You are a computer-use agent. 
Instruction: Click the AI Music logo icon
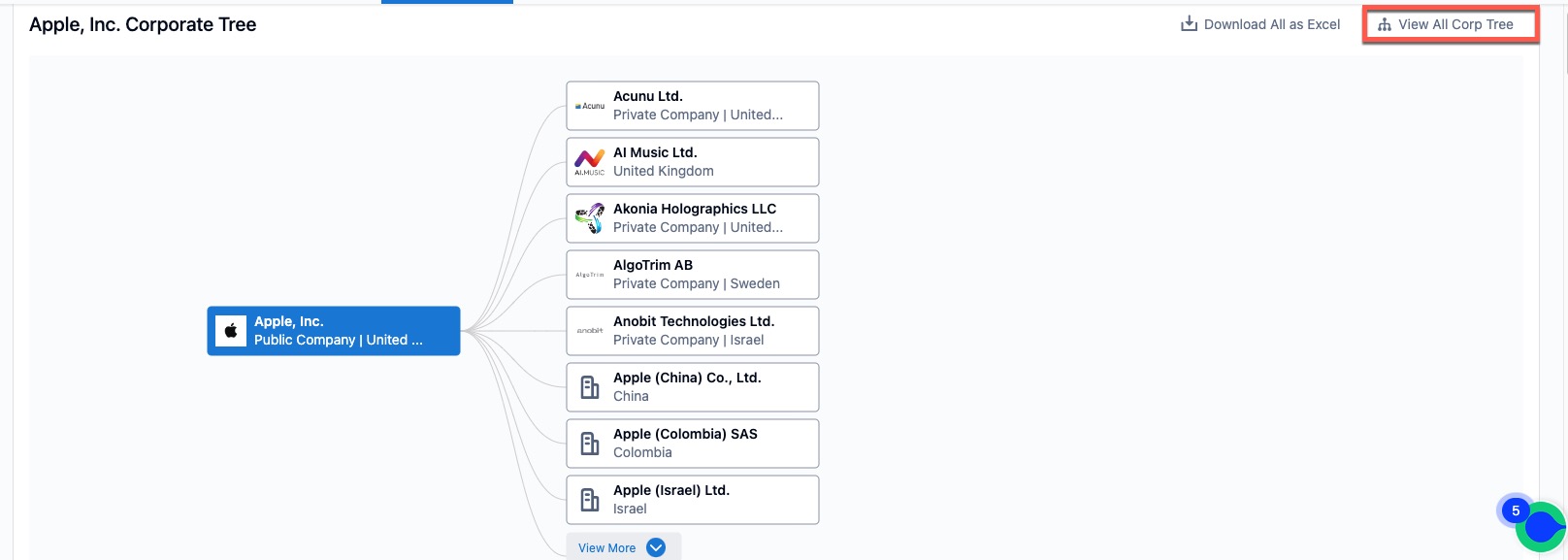pos(589,162)
